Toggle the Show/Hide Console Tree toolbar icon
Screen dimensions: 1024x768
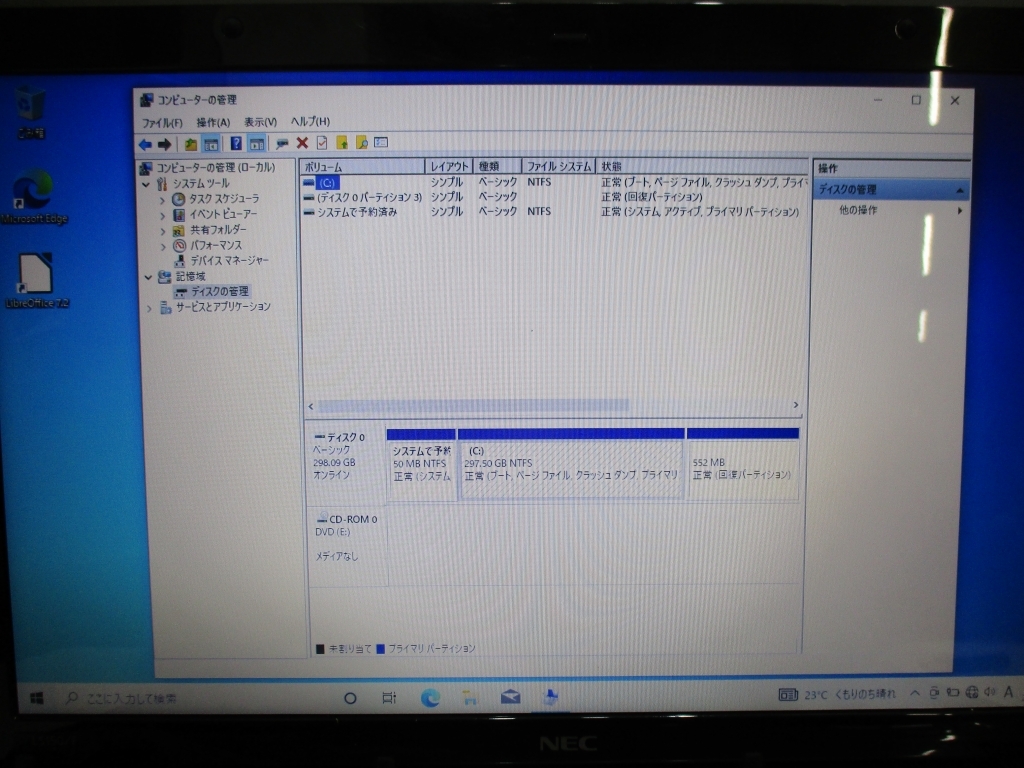pos(210,144)
